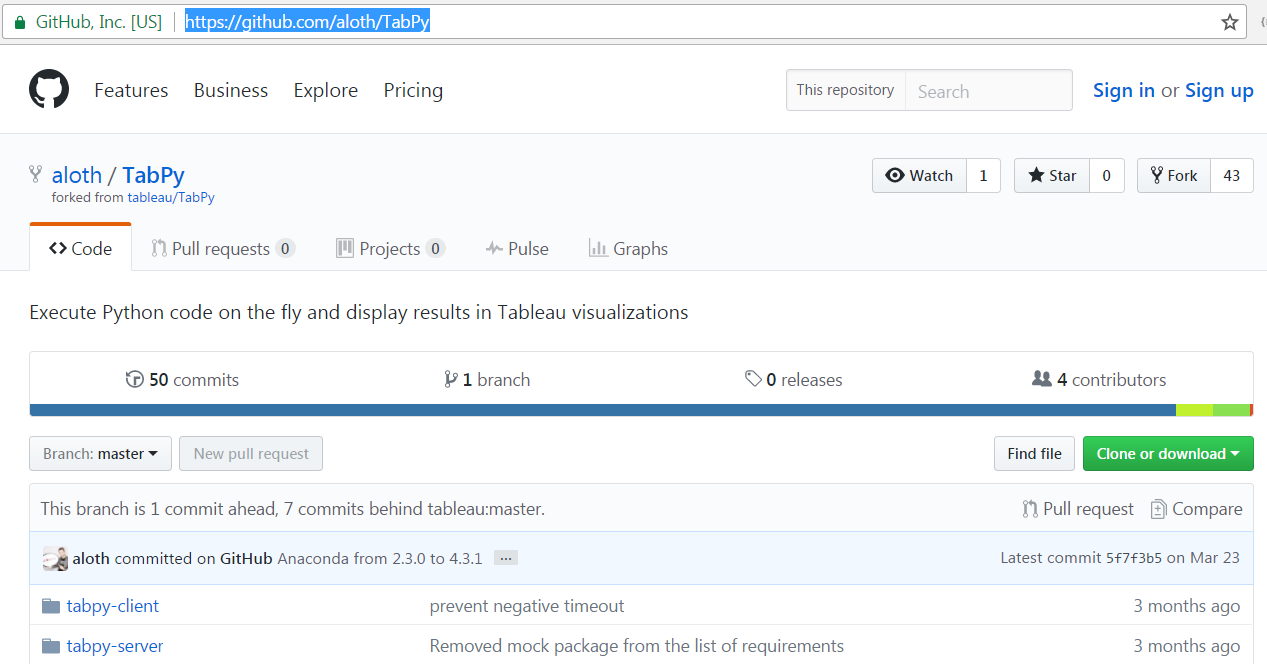The width and height of the screenshot is (1267, 664).
Task: Click the Pull request link with icon
Action: (1078, 509)
